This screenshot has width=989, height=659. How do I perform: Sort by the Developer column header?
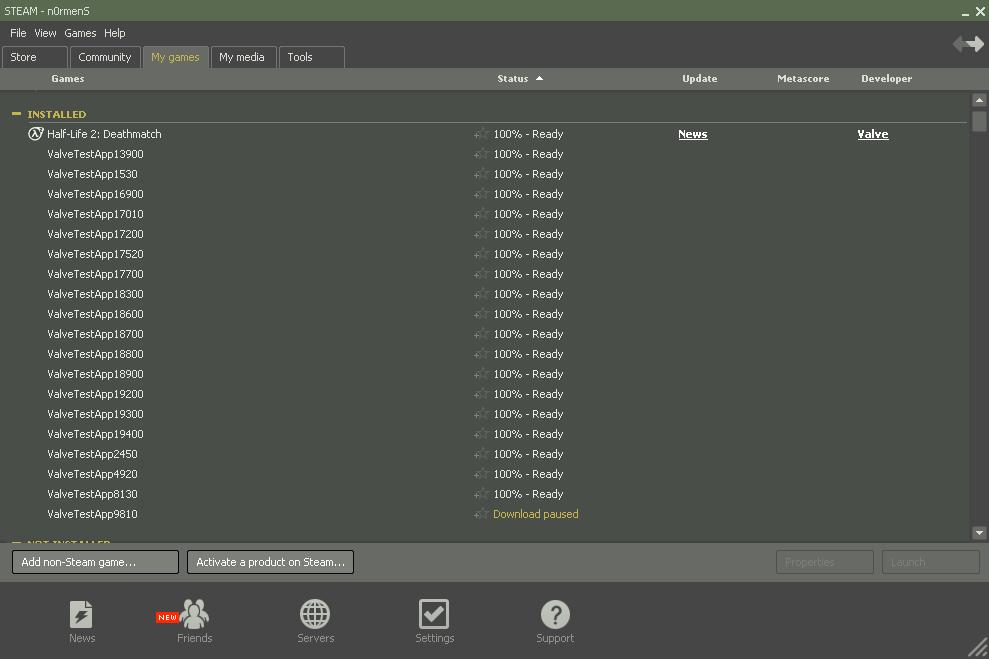[886, 79]
